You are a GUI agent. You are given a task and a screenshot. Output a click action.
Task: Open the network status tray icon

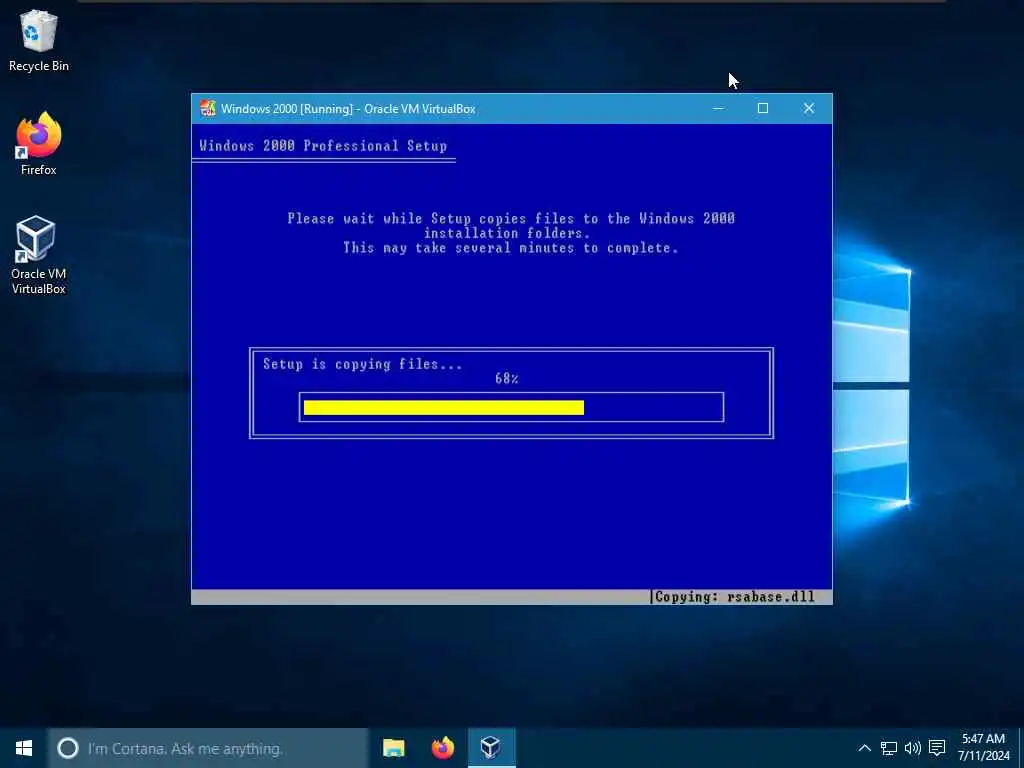[888, 748]
